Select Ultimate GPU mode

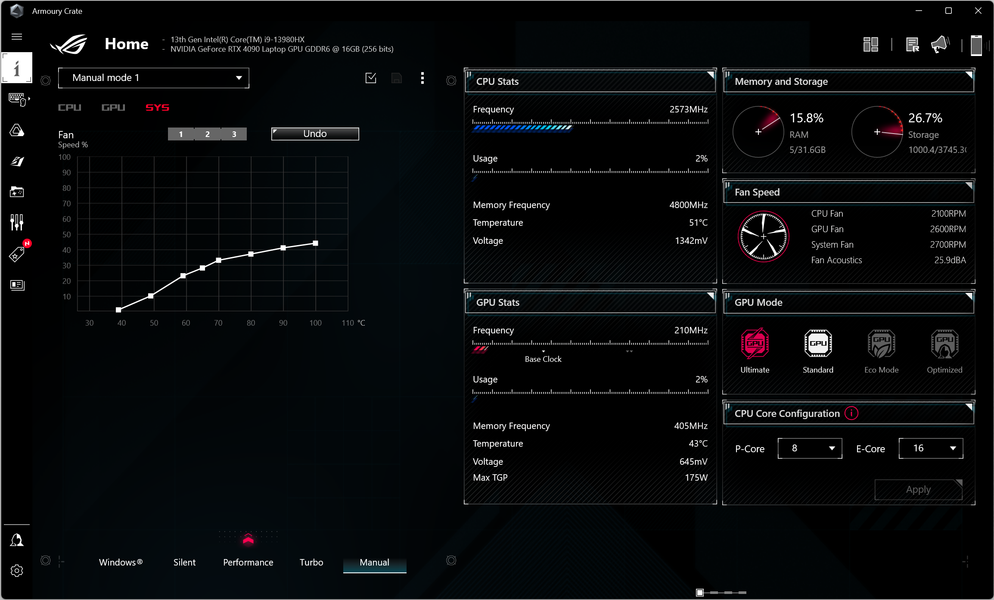pyautogui.click(x=754, y=351)
